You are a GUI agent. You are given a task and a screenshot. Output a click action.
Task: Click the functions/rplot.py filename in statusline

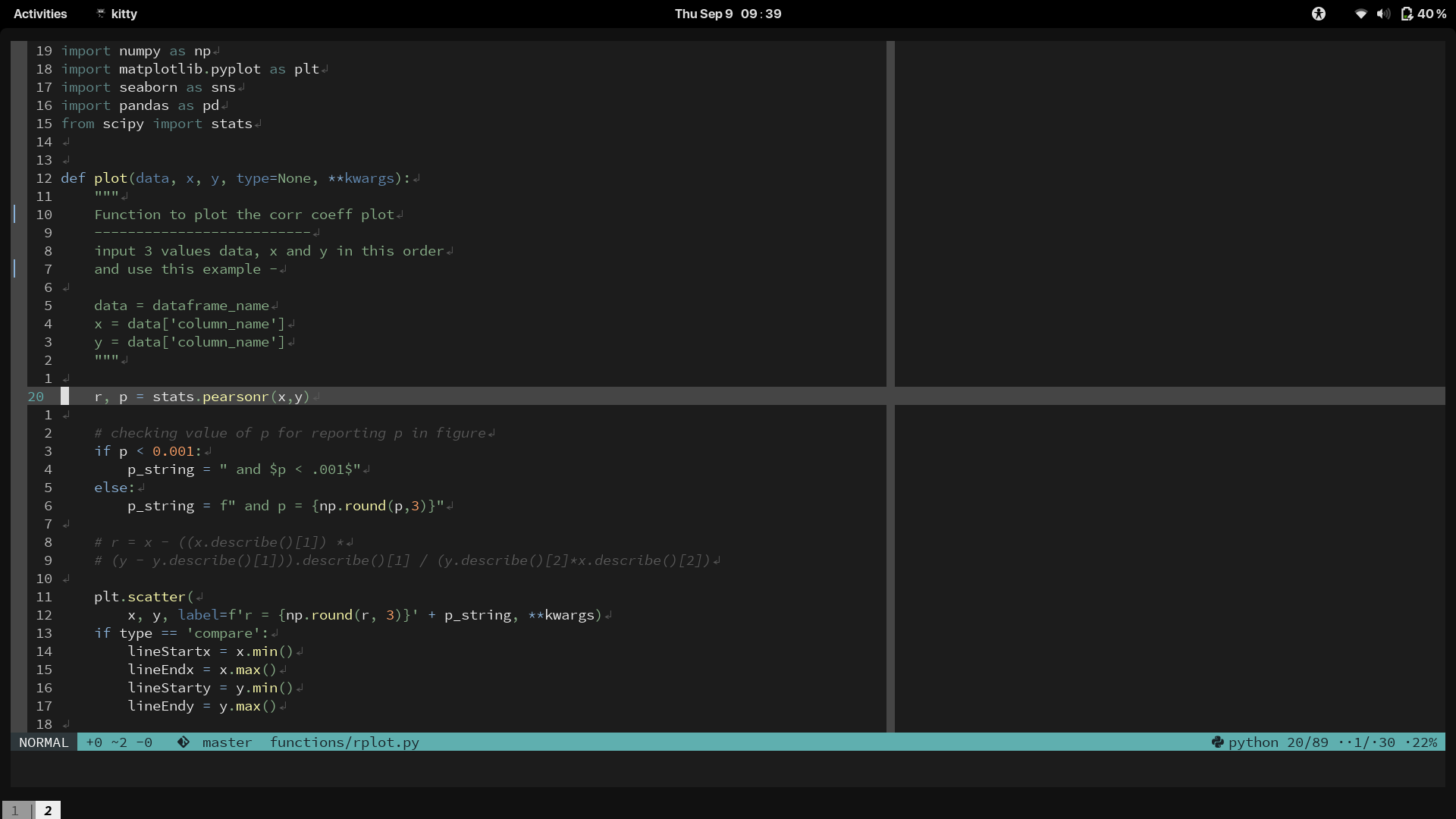pyautogui.click(x=344, y=742)
